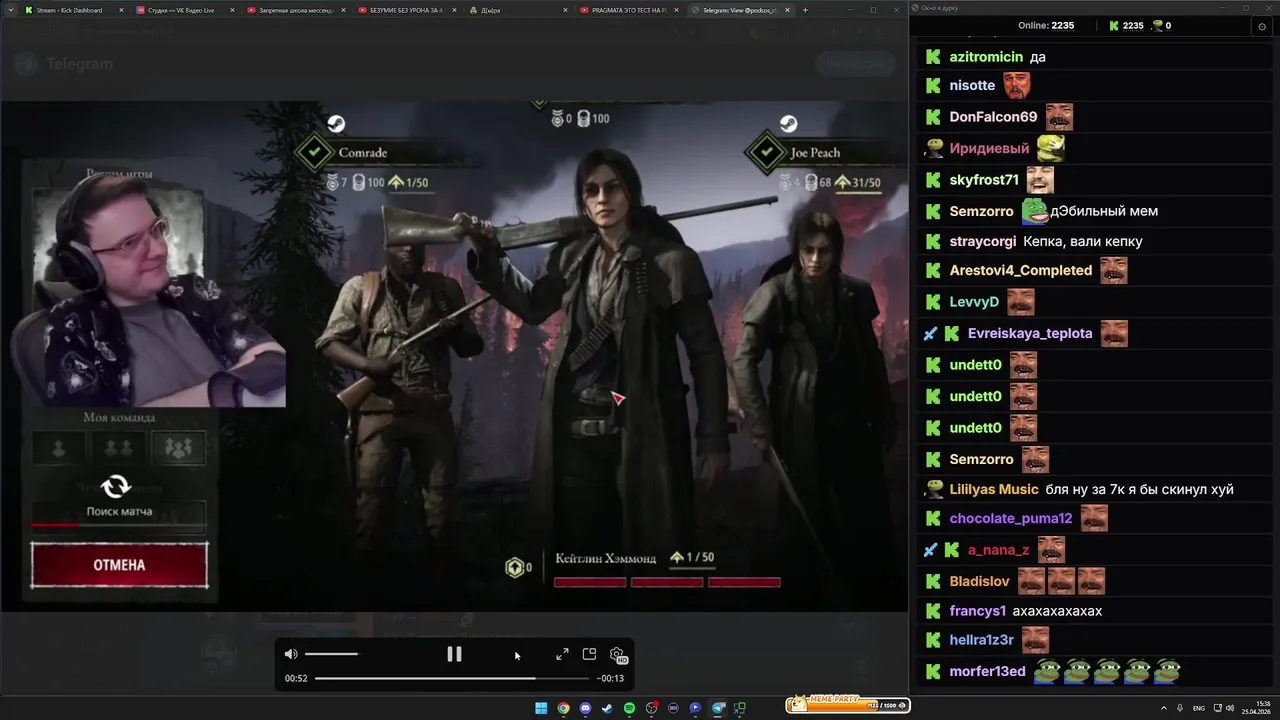Click the Joe Peach ready checkmark diamond
This screenshot has width=1280, height=720.
766,152
